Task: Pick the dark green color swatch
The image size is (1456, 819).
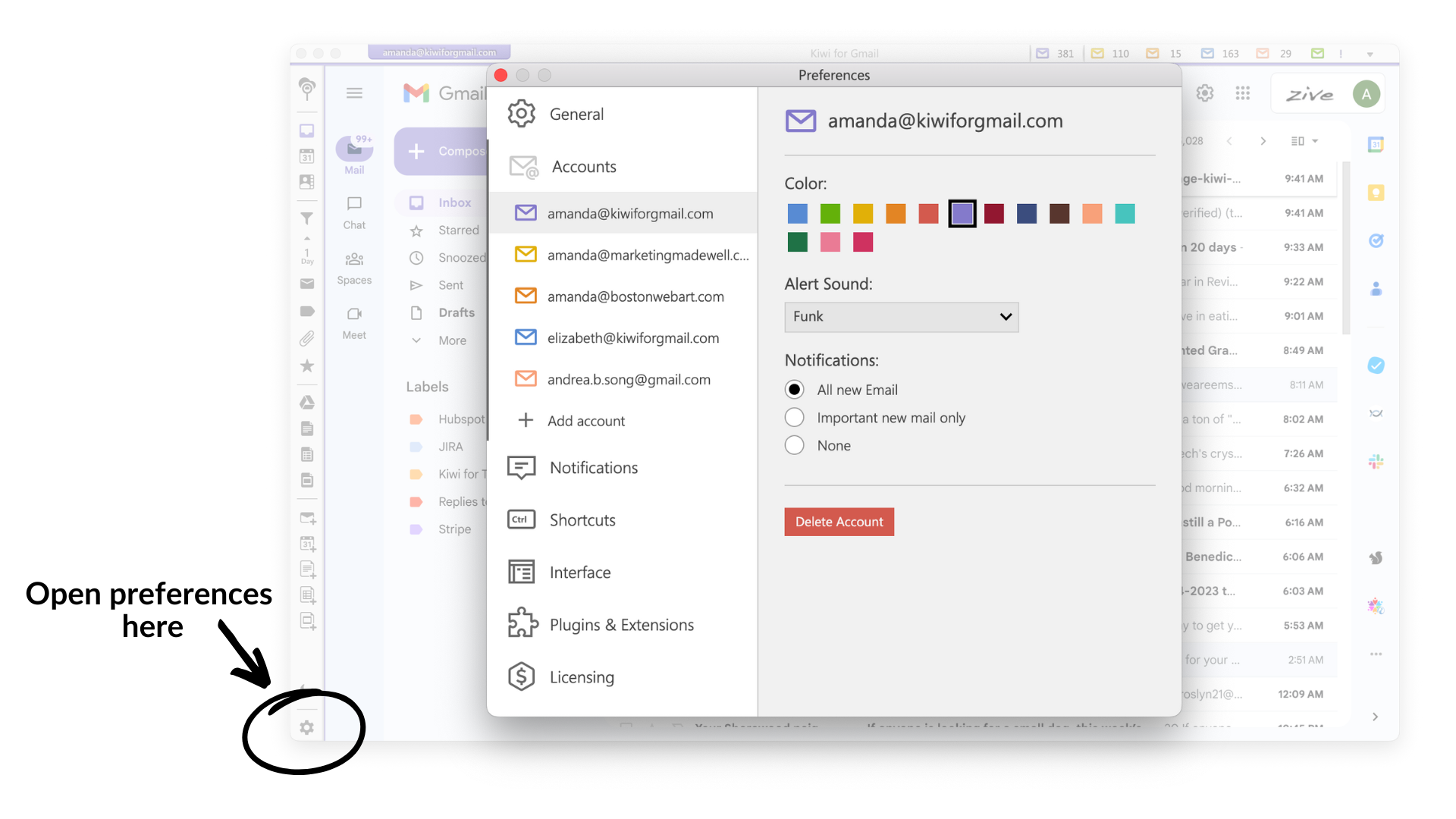Action: pyautogui.click(x=797, y=242)
